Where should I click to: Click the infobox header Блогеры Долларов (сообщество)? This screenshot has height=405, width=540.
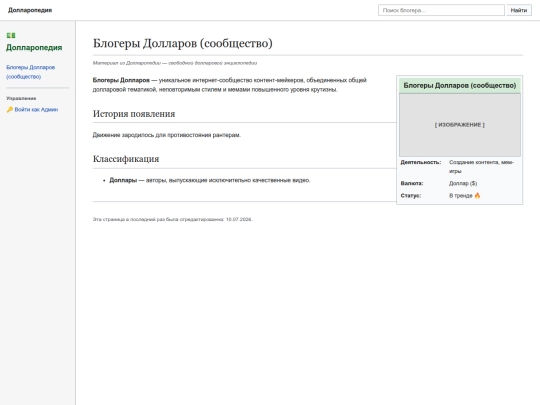point(460,85)
